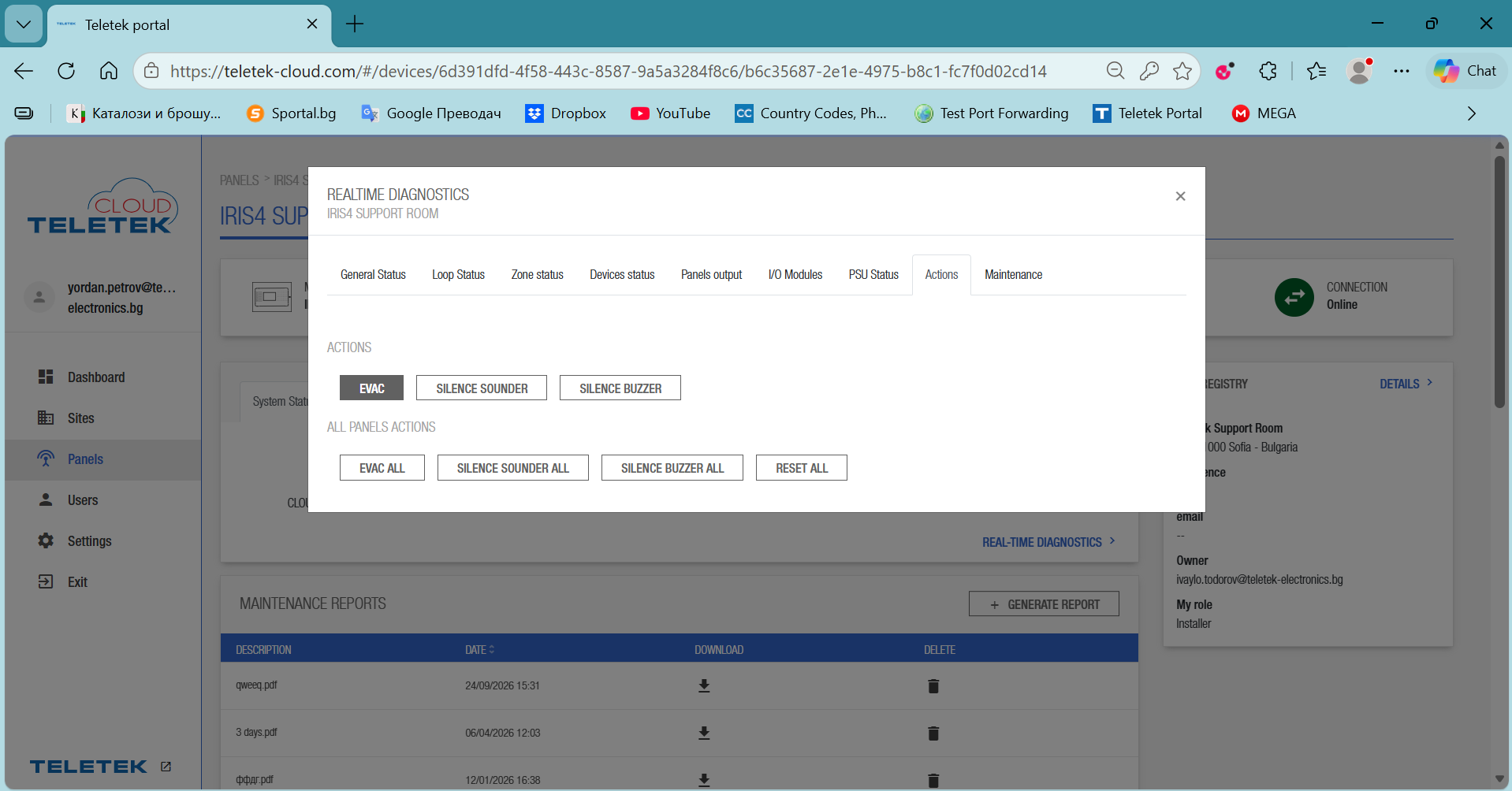Open the YouTube bookmark
The image size is (1512, 791).
click(x=670, y=113)
